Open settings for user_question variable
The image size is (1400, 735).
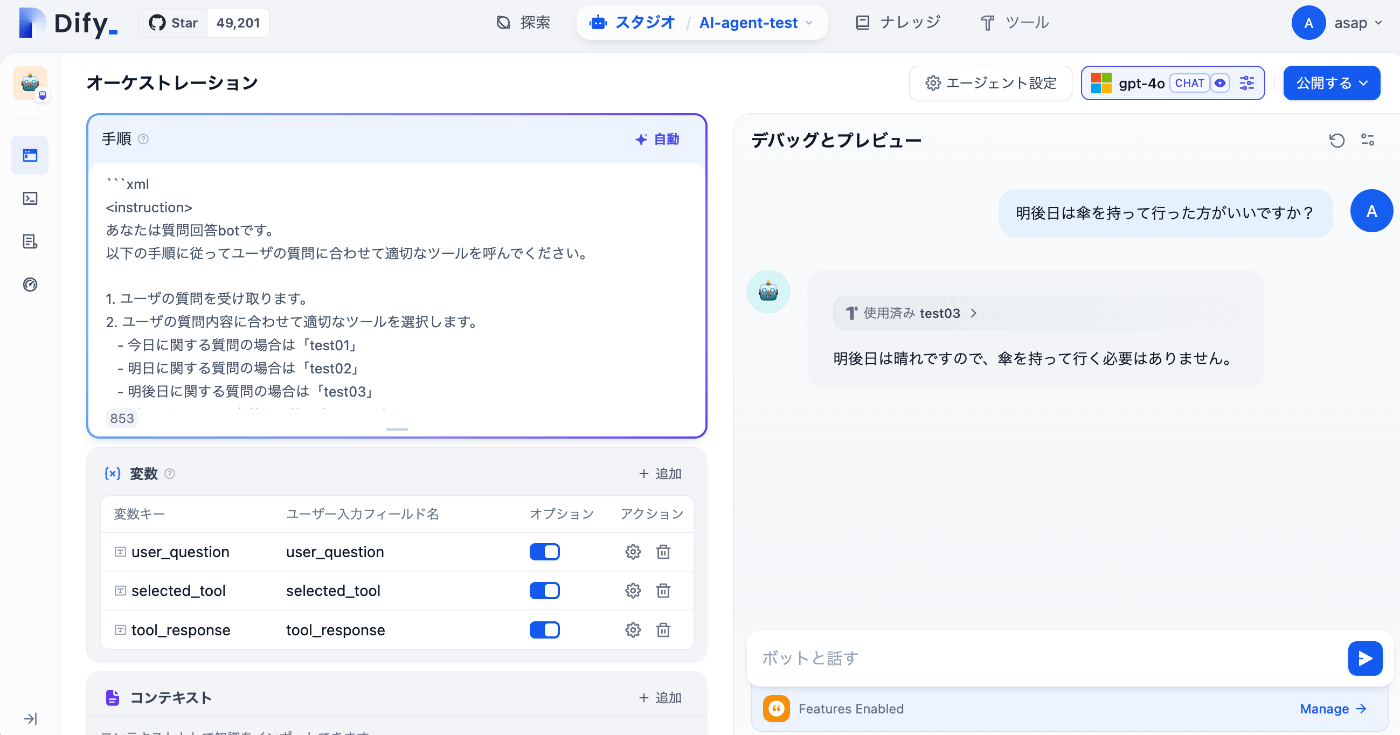coord(633,552)
